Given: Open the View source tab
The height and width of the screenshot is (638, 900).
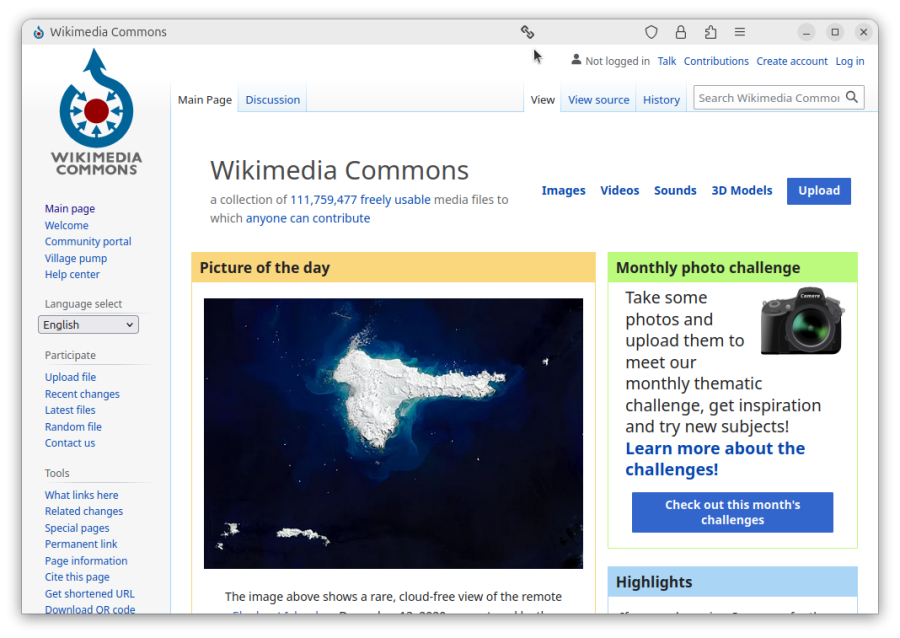Looking at the screenshot, I should pos(598,100).
